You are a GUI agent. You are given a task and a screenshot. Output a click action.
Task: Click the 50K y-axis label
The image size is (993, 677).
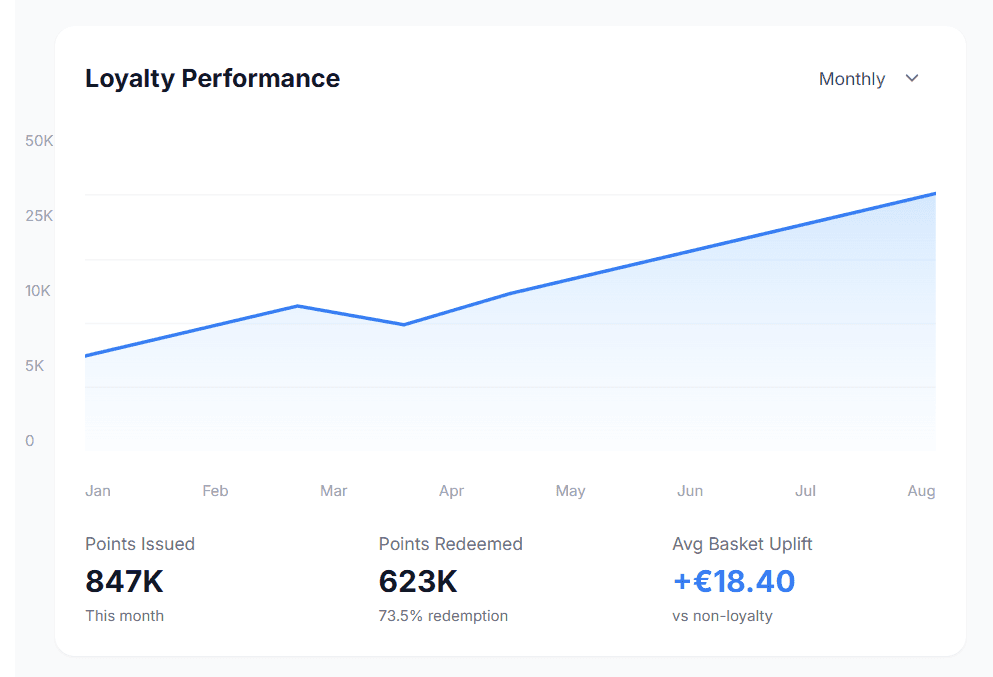click(37, 141)
